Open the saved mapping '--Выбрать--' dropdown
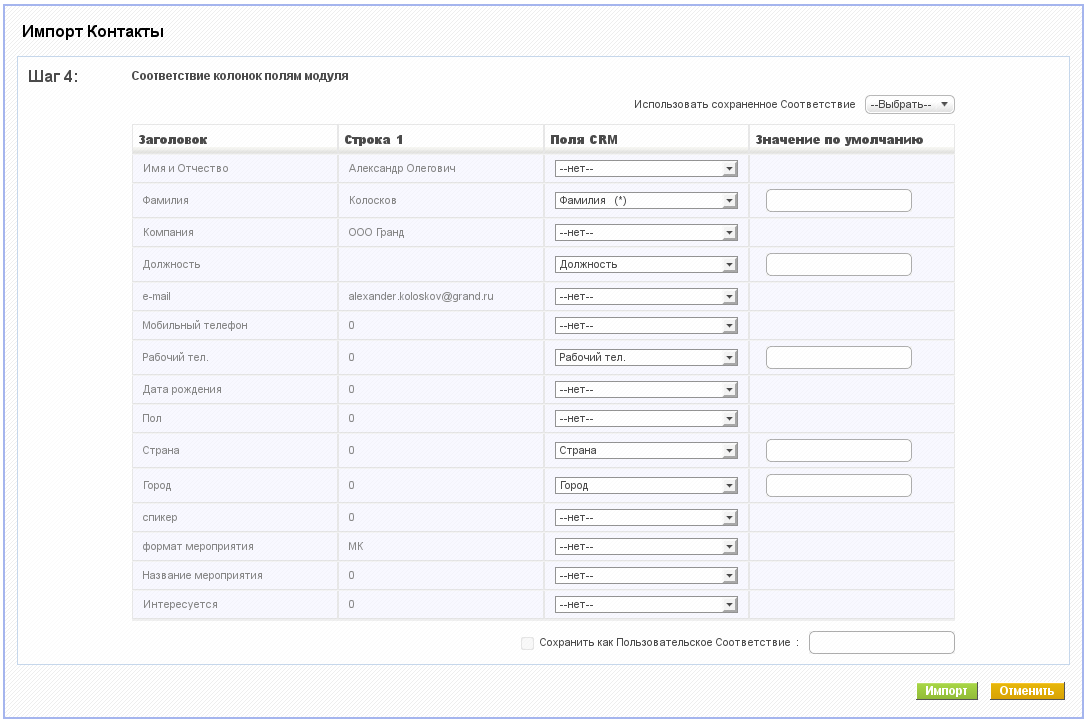 click(x=910, y=105)
